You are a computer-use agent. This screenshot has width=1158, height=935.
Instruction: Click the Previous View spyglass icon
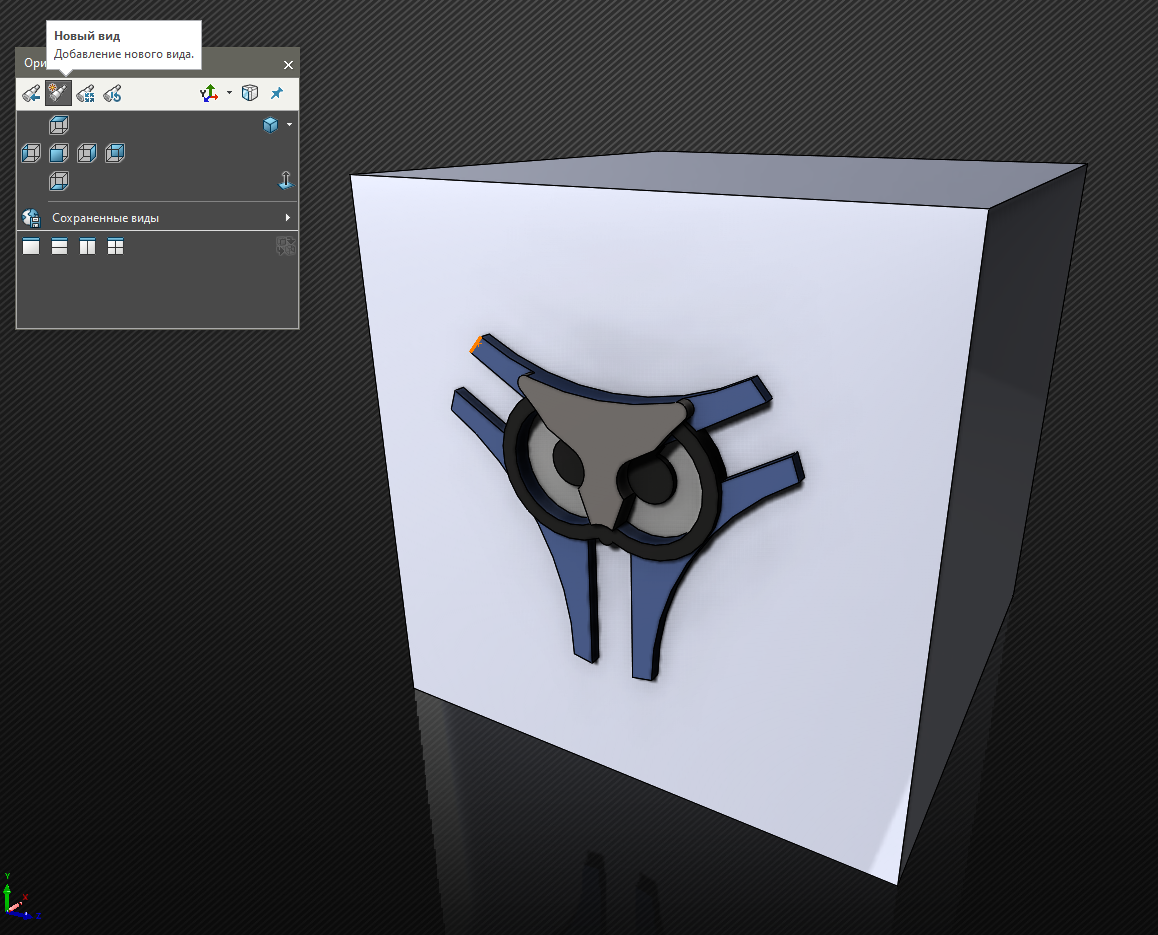[31, 94]
